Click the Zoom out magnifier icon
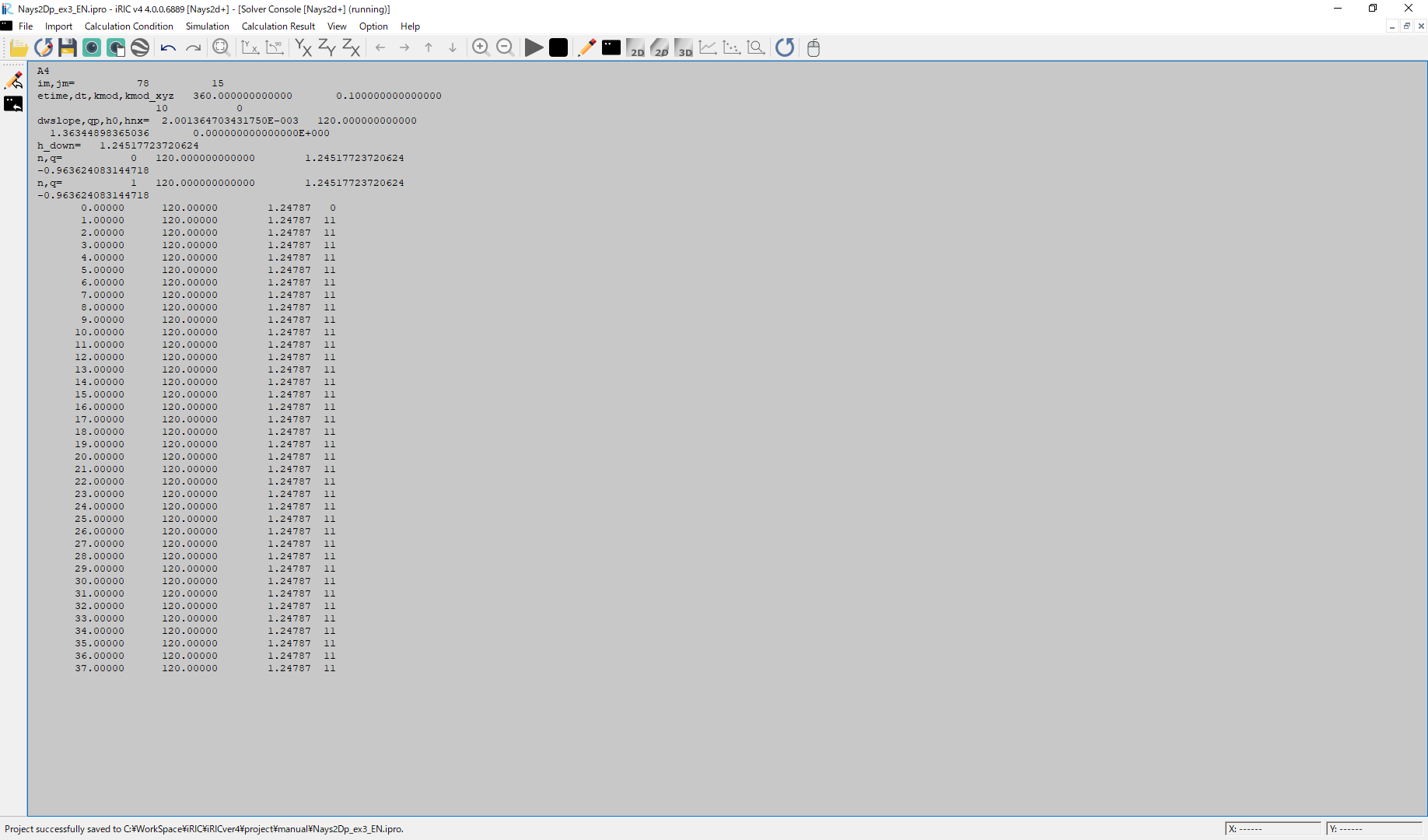This screenshot has width=1428, height=840. [x=505, y=47]
